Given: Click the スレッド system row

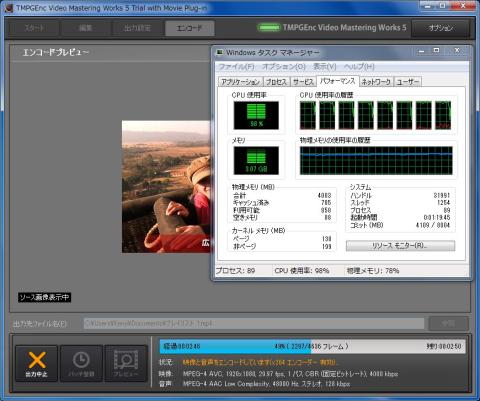Looking at the screenshot, I should pos(400,203).
